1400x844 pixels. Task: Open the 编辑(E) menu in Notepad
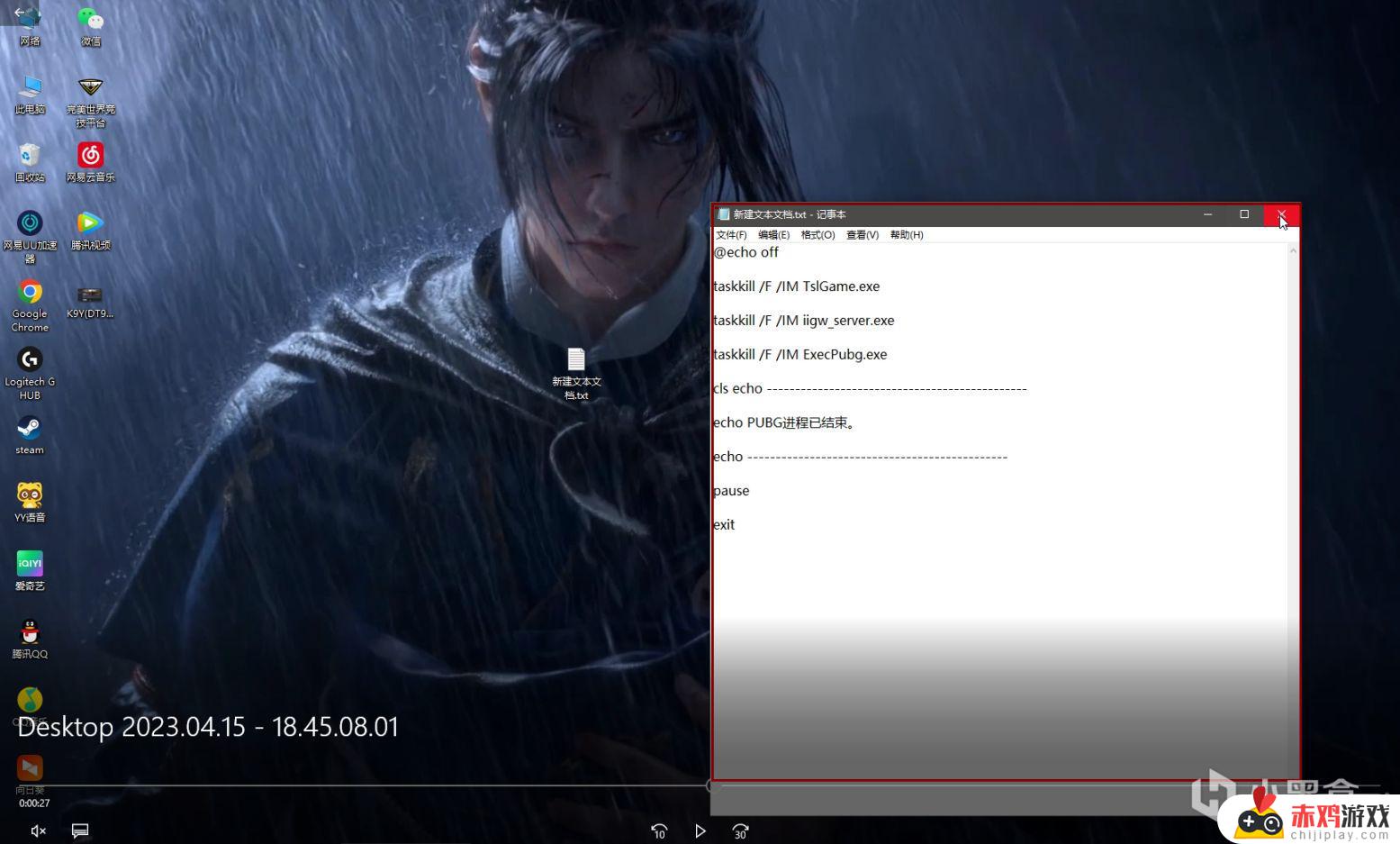(x=773, y=234)
